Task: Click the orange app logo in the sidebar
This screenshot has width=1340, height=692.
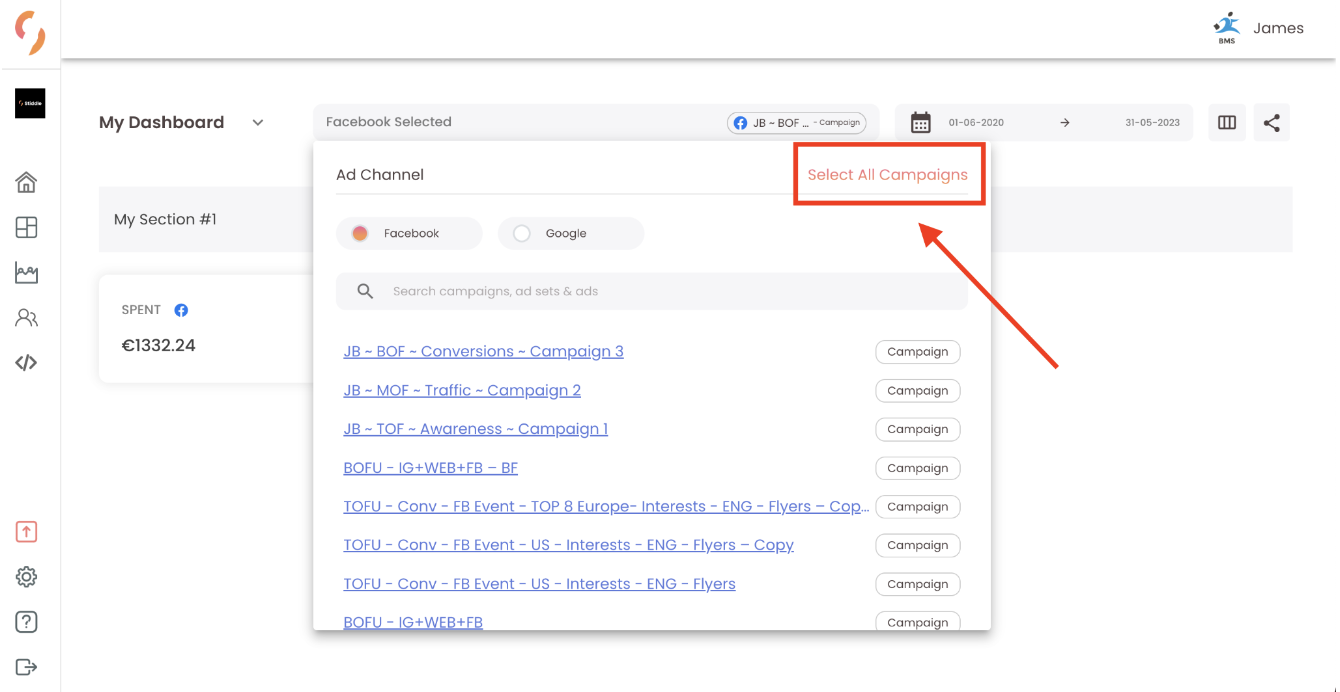Action: point(30,33)
